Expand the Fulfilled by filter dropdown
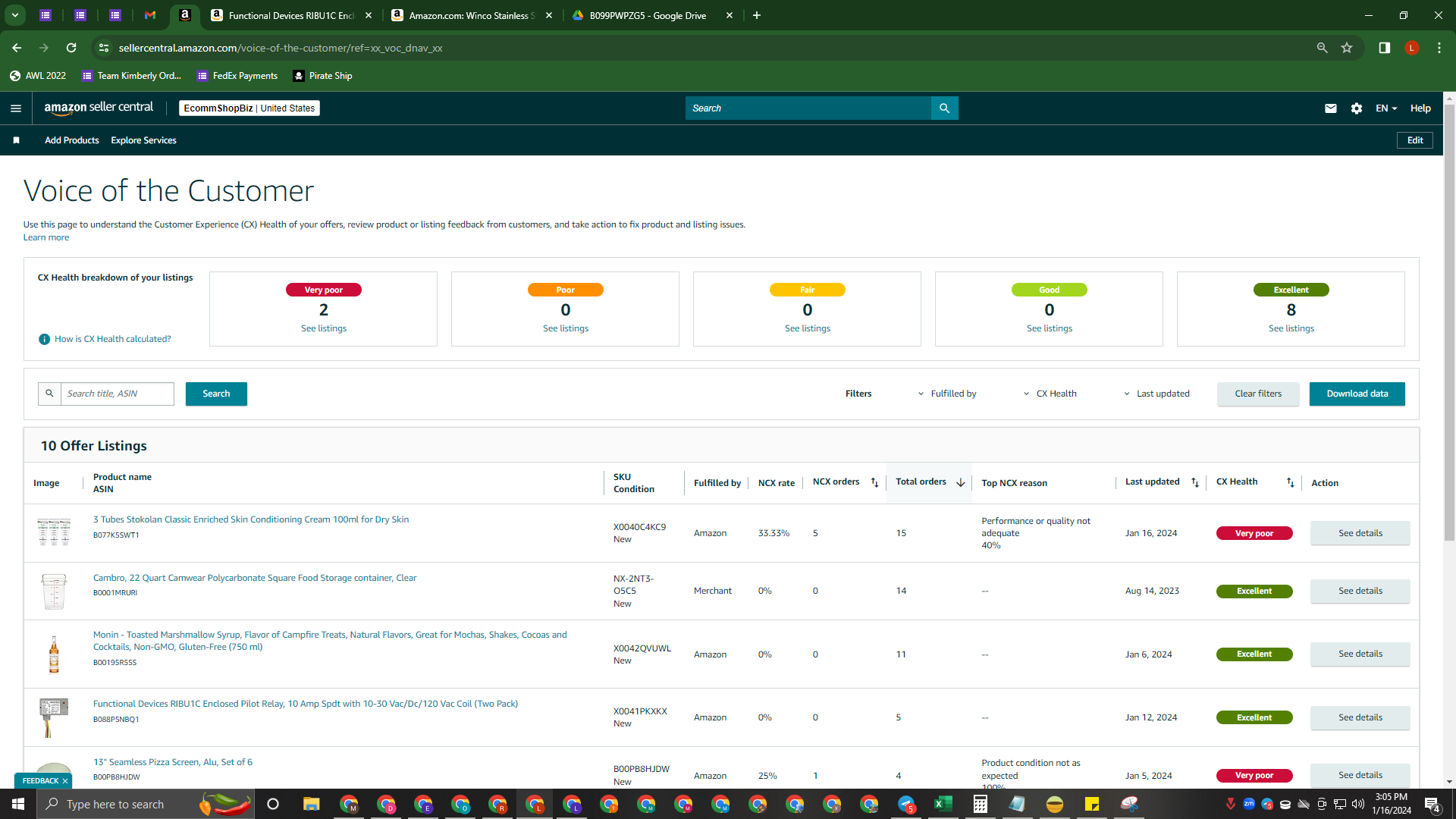Screen dimensions: 1456x819 point(947,394)
